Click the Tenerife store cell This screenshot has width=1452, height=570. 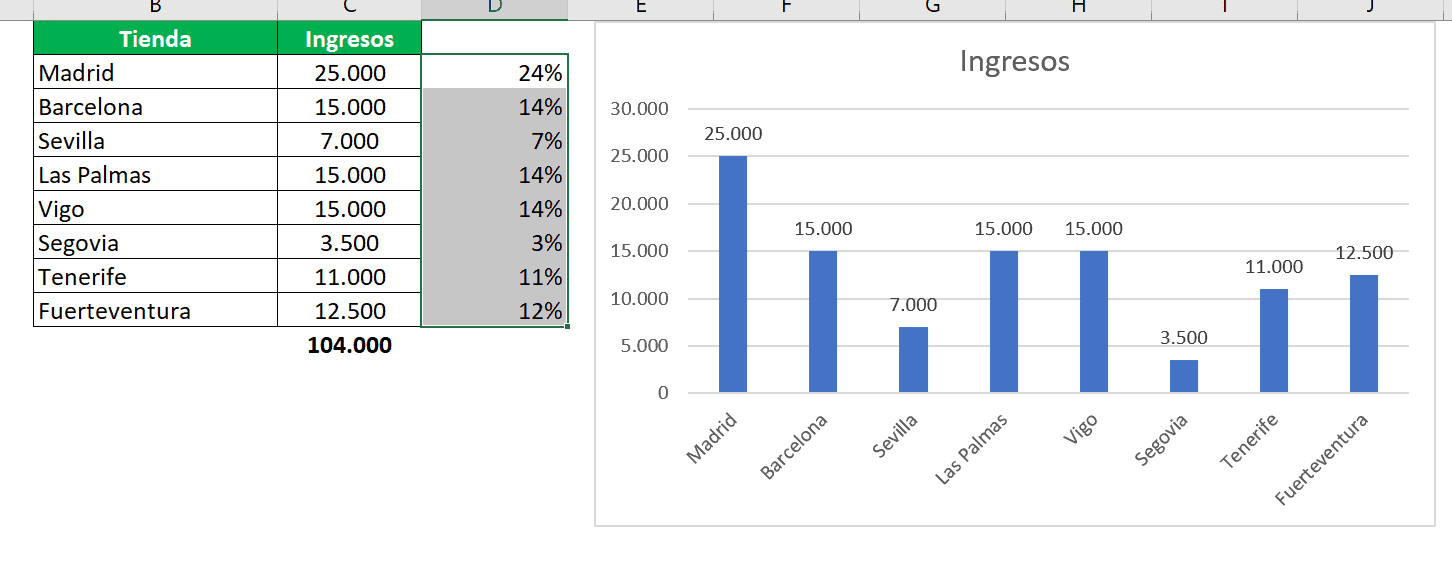click(155, 276)
